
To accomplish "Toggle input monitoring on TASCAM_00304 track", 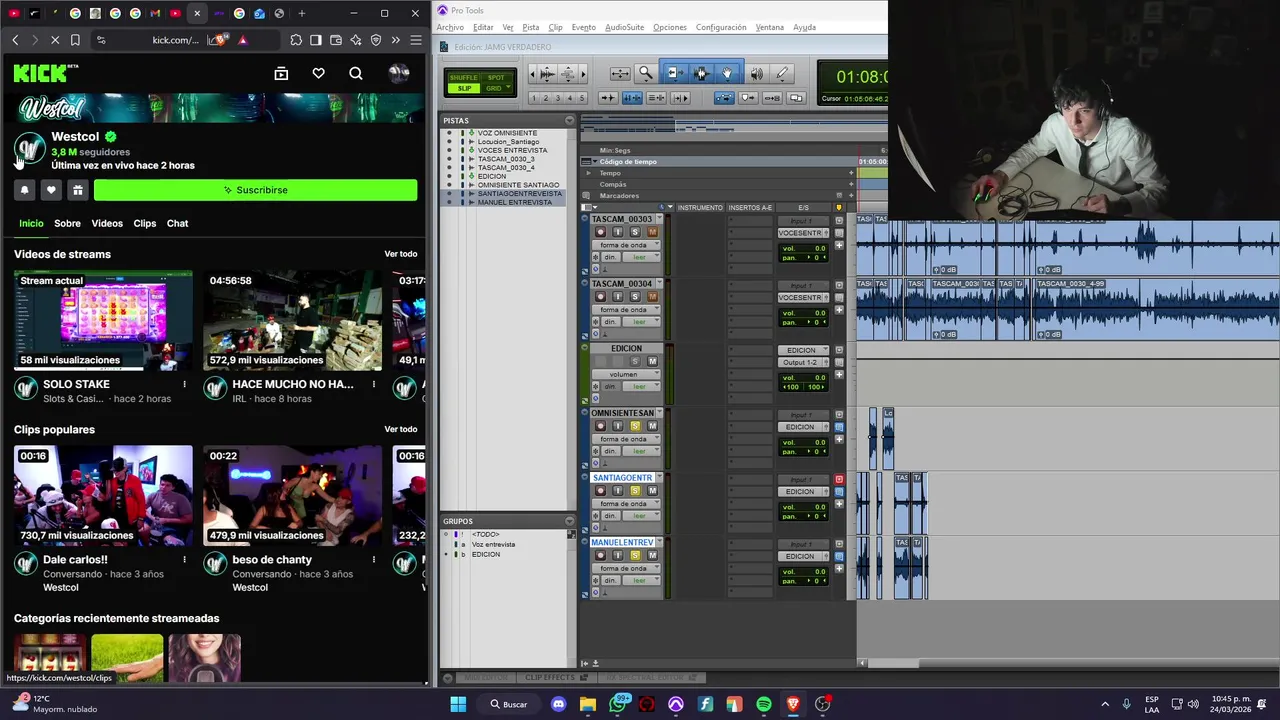I will pyautogui.click(x=617, y=297).
